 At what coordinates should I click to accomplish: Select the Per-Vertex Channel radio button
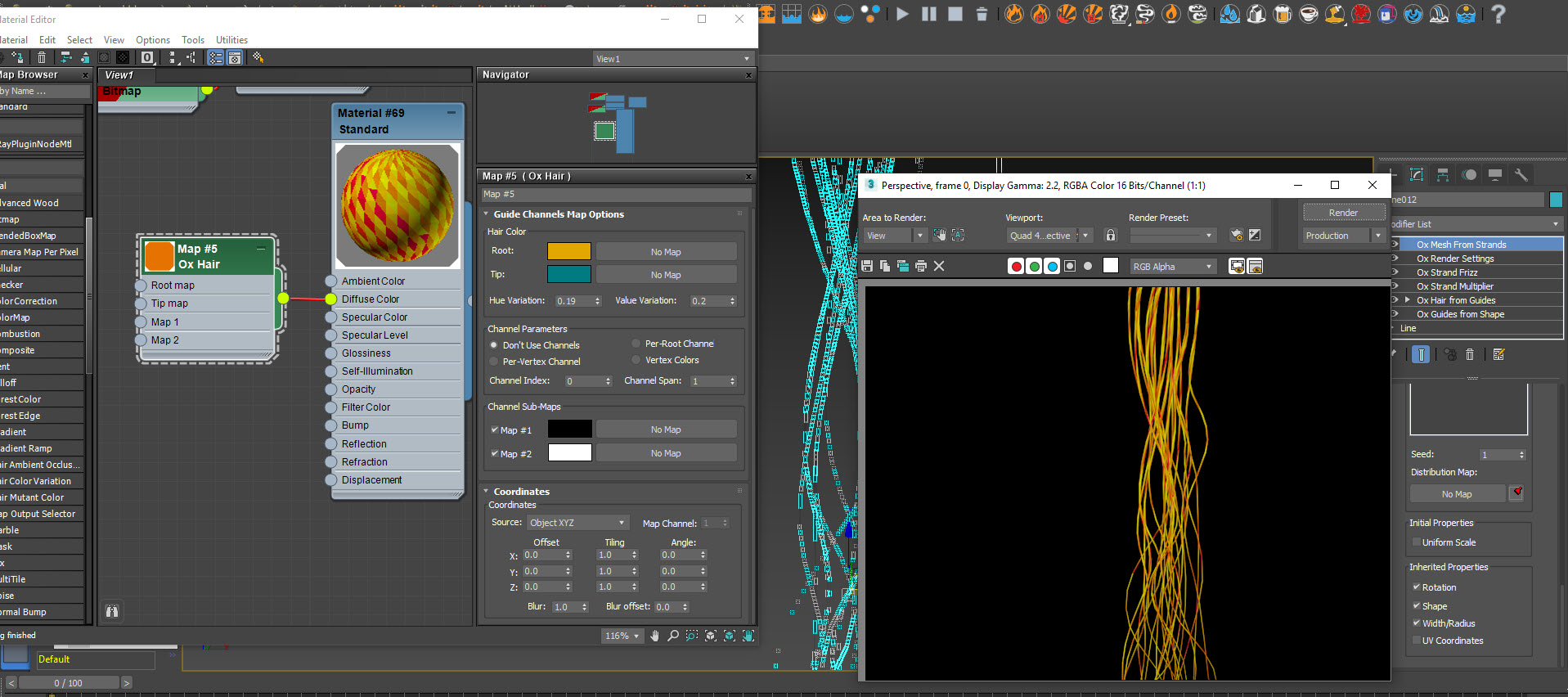coord(494,362)
